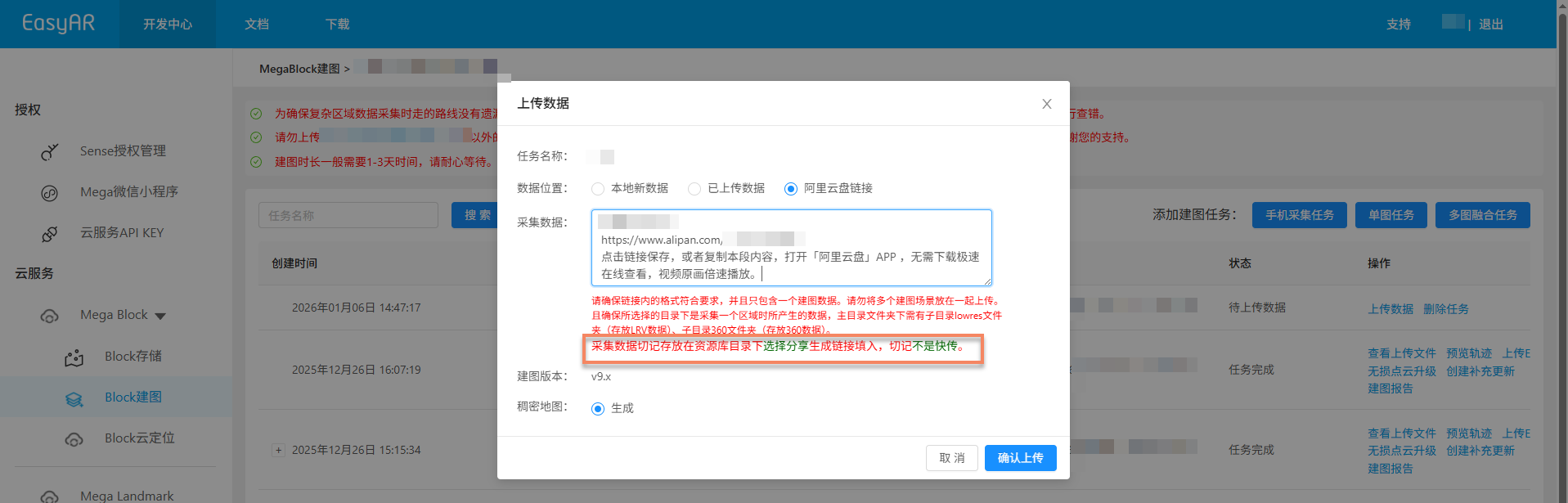Open Block云定位 in the sidebar

click(x=140, y=438)
